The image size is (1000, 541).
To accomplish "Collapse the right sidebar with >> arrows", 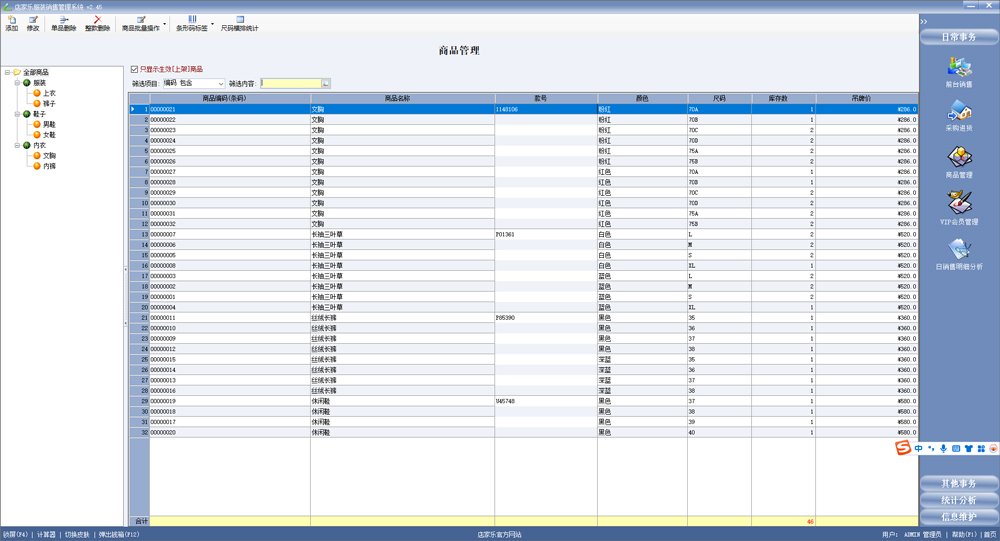I will pyautogui.click(x=924, y=22).
